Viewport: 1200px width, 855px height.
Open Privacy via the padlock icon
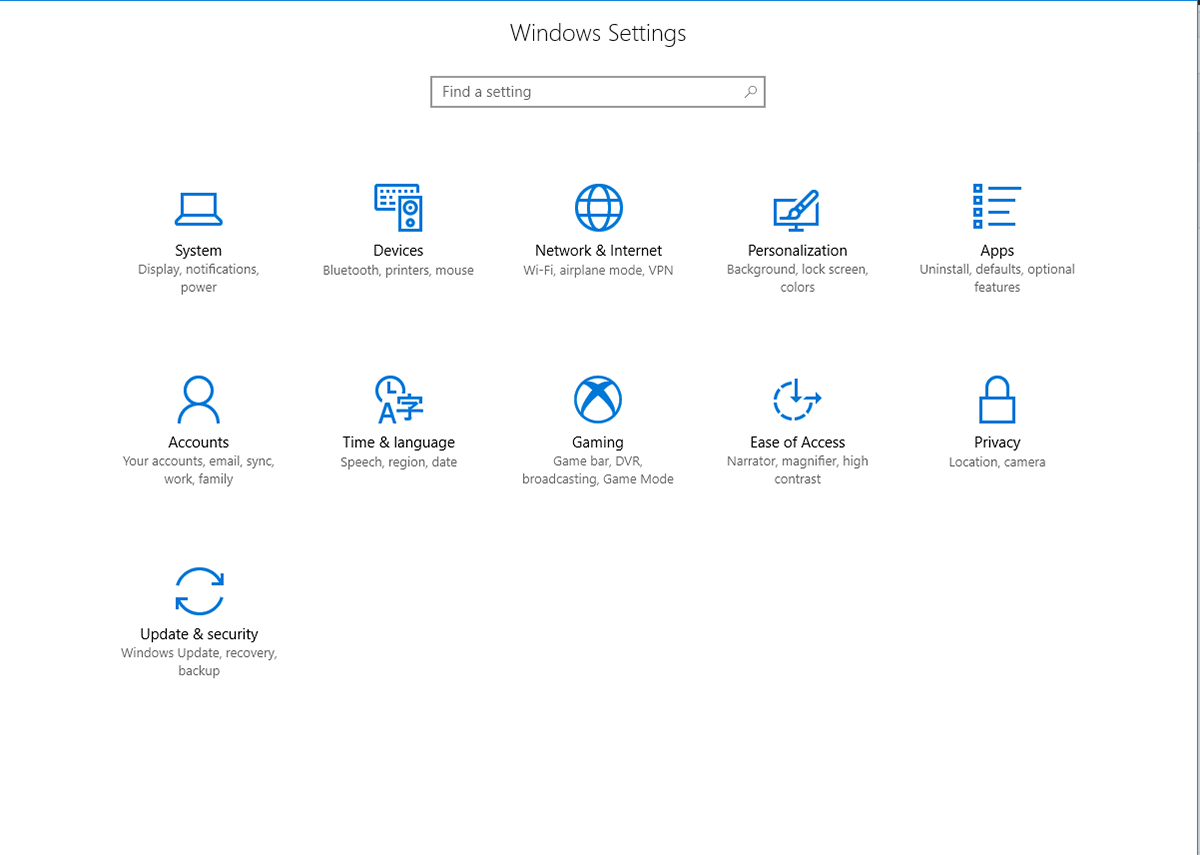[997, 400]
